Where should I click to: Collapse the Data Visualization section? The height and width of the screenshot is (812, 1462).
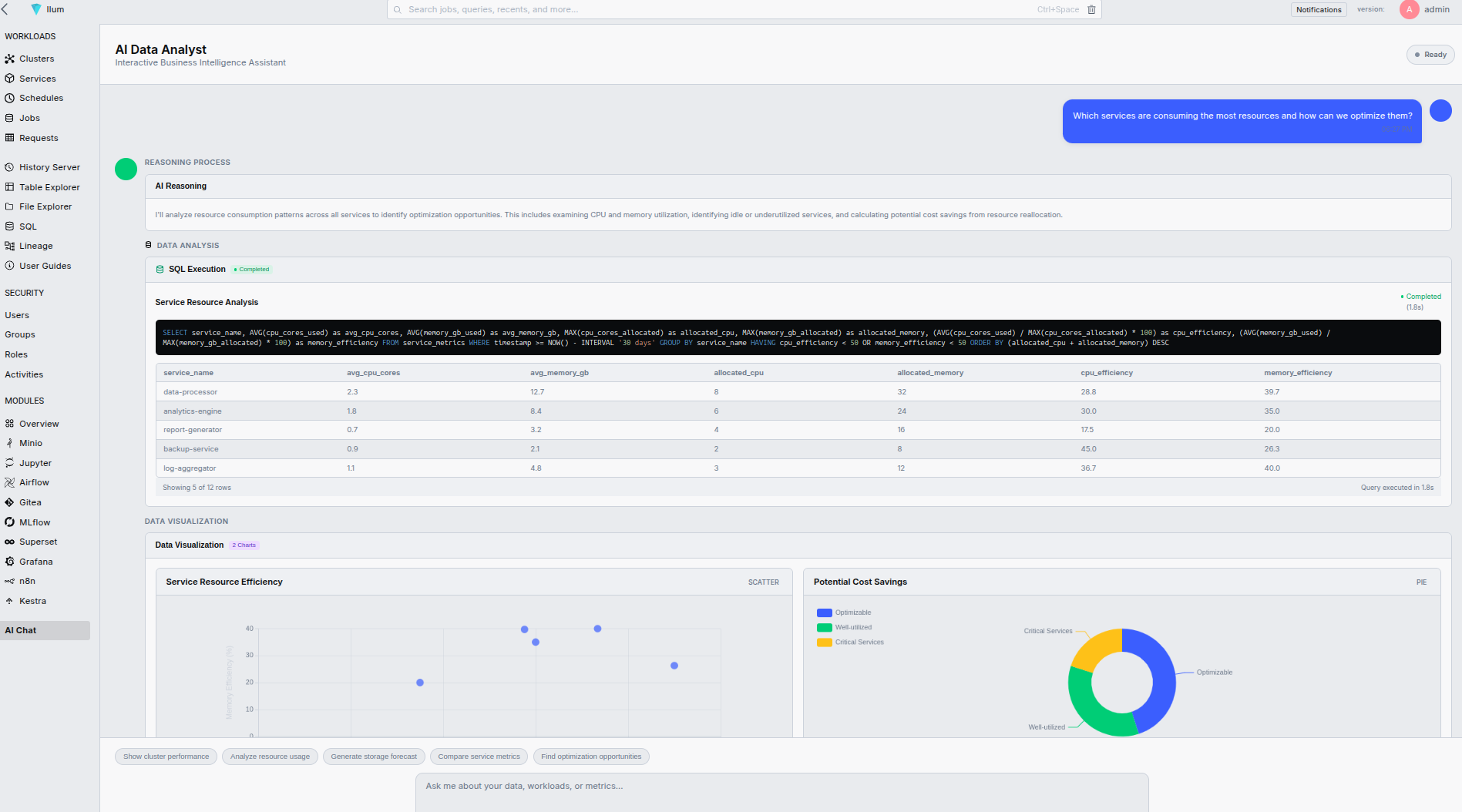pyautogui.click(x=190, y=545)
